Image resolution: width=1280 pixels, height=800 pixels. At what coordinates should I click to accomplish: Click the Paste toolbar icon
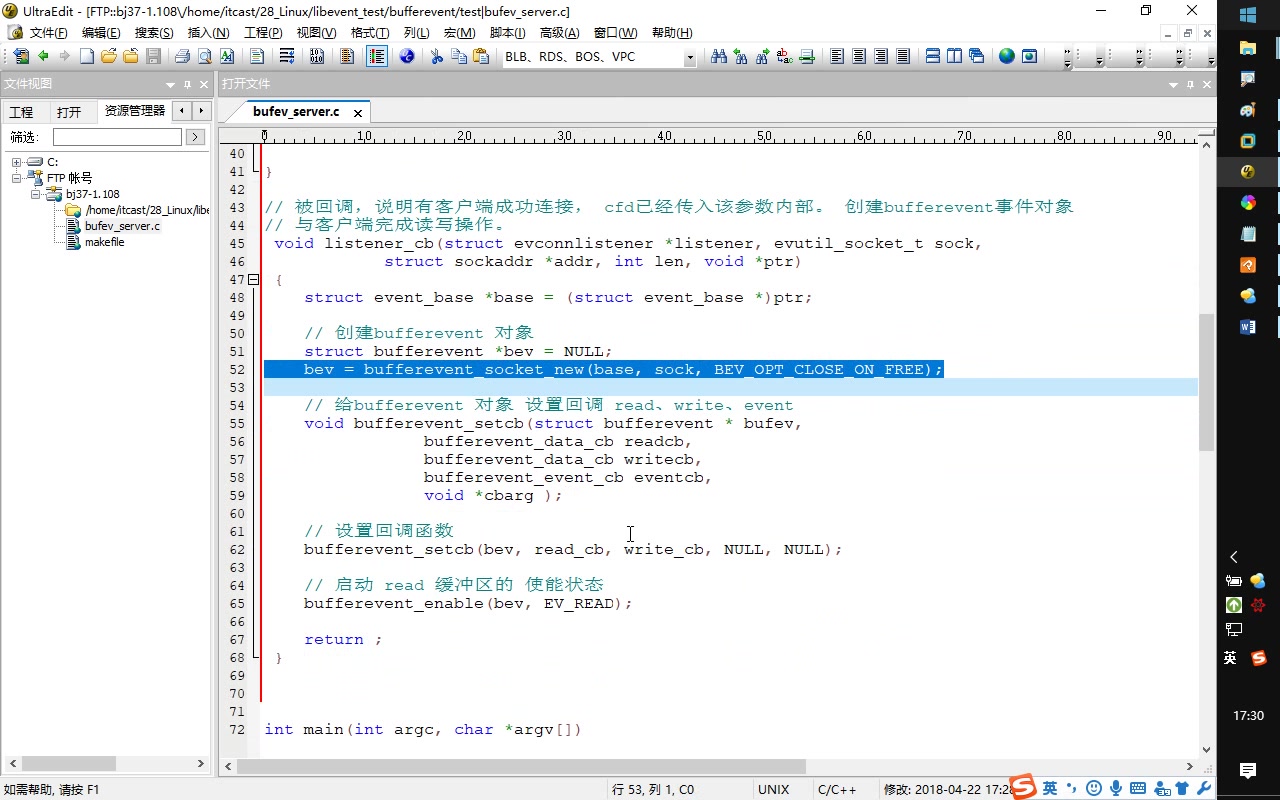(x=479, y=57)
